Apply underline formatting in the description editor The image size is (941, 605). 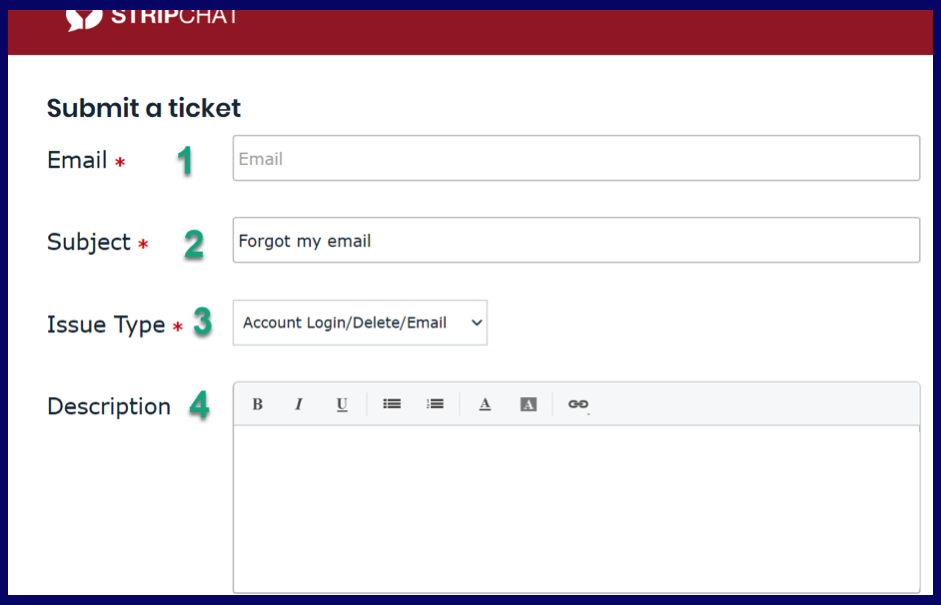341,403
